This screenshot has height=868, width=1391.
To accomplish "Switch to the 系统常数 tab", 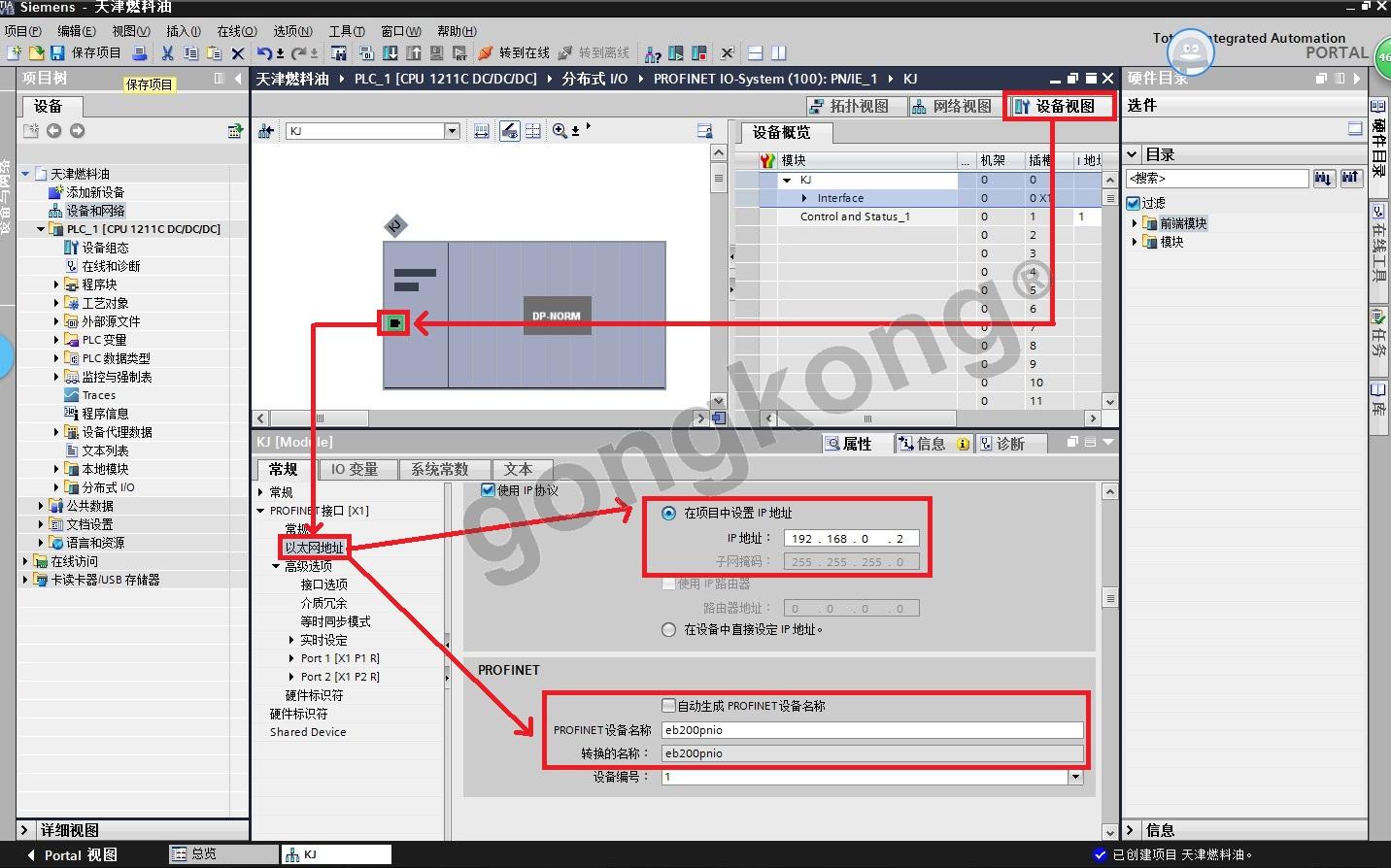I will point(439,469).
